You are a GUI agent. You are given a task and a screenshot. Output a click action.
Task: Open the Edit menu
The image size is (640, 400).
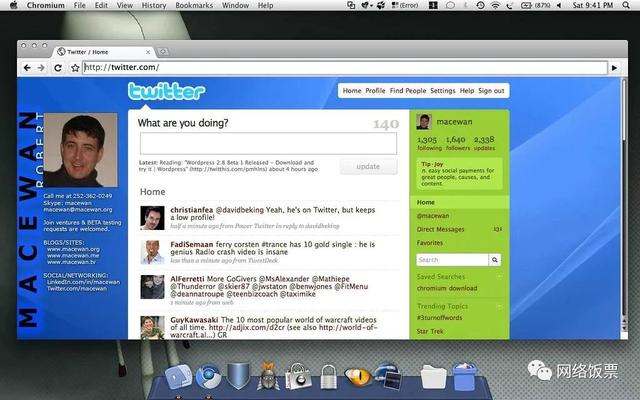pyautogui.click(x=101, y=5)
